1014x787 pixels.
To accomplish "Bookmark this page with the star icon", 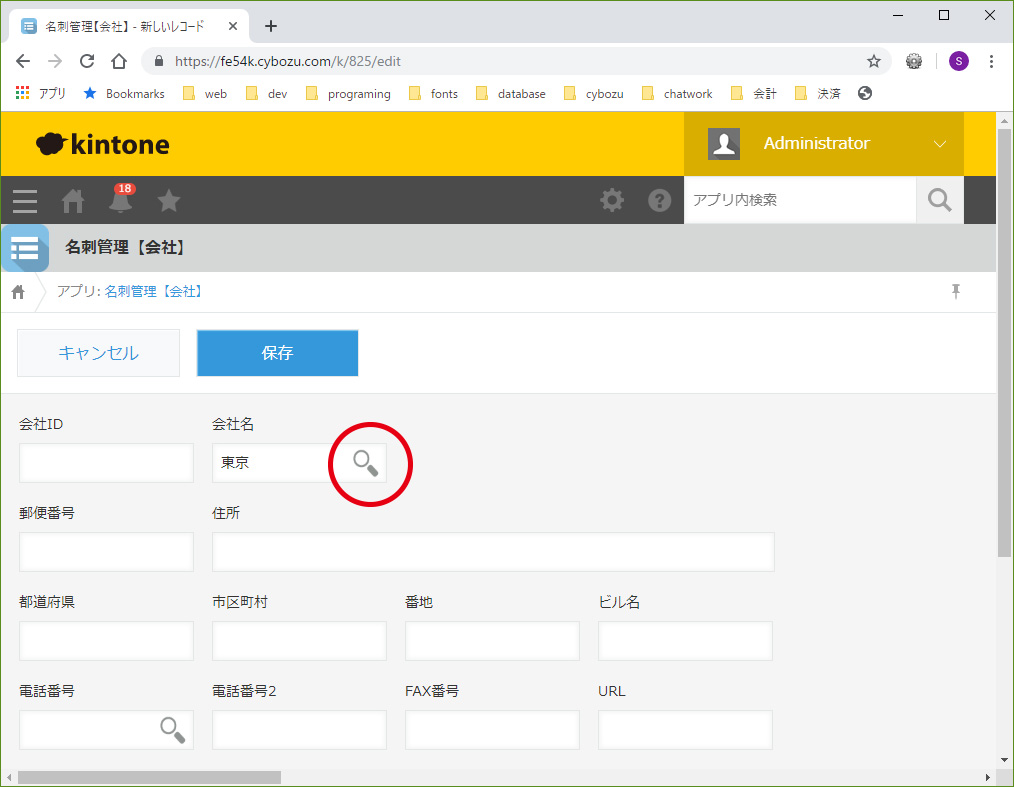I will (x=874, y=61).
